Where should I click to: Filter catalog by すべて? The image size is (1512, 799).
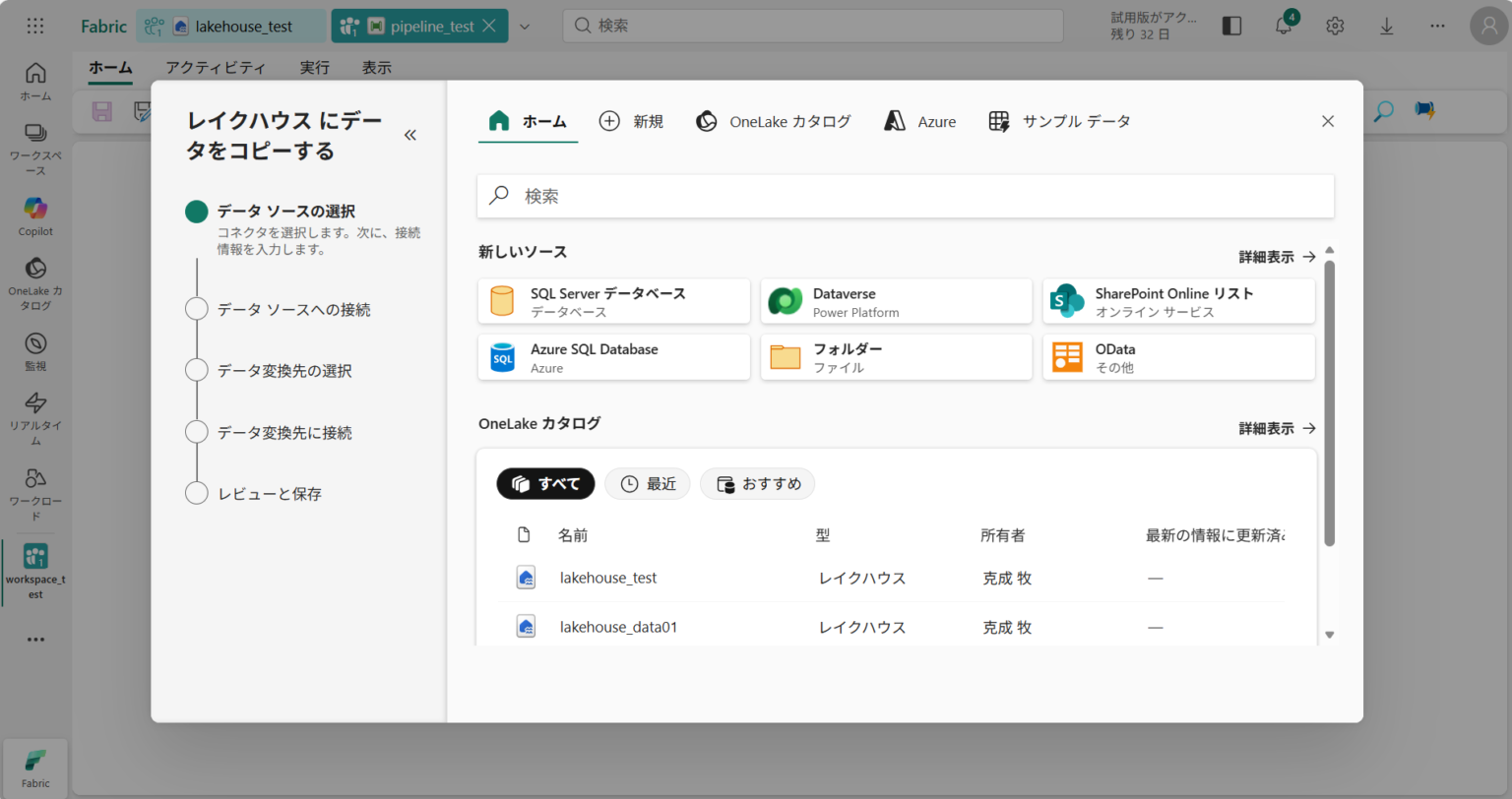pos(545,484)
